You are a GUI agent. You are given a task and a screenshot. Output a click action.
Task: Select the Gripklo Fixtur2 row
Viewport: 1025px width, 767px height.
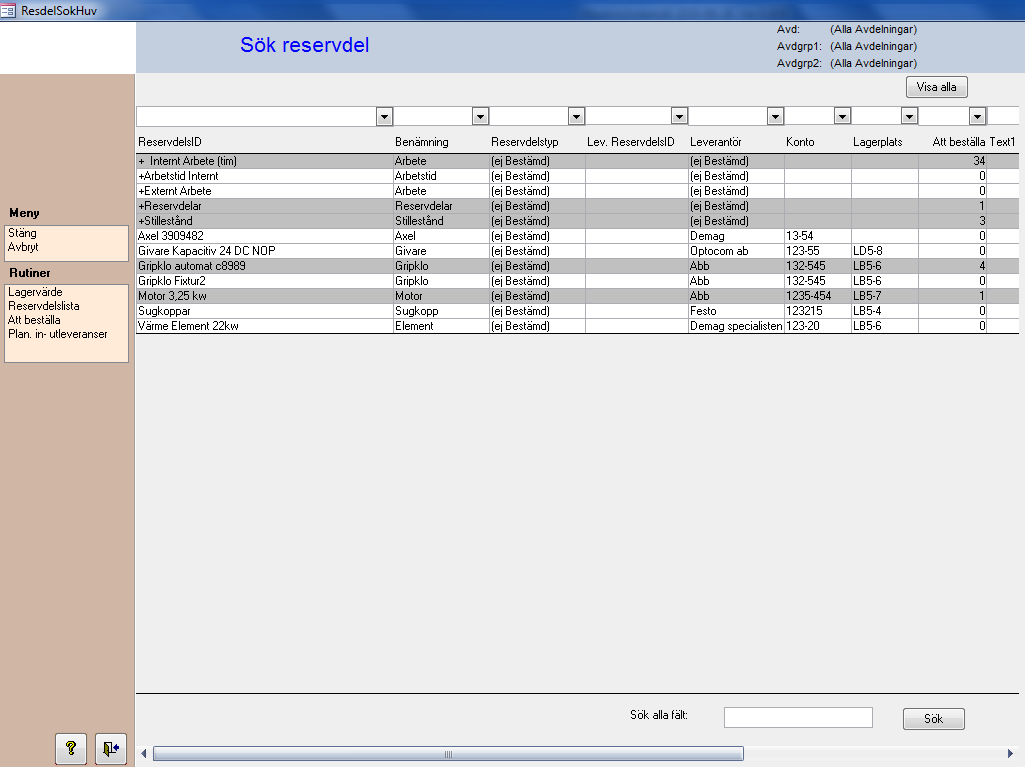click(577, 281)
